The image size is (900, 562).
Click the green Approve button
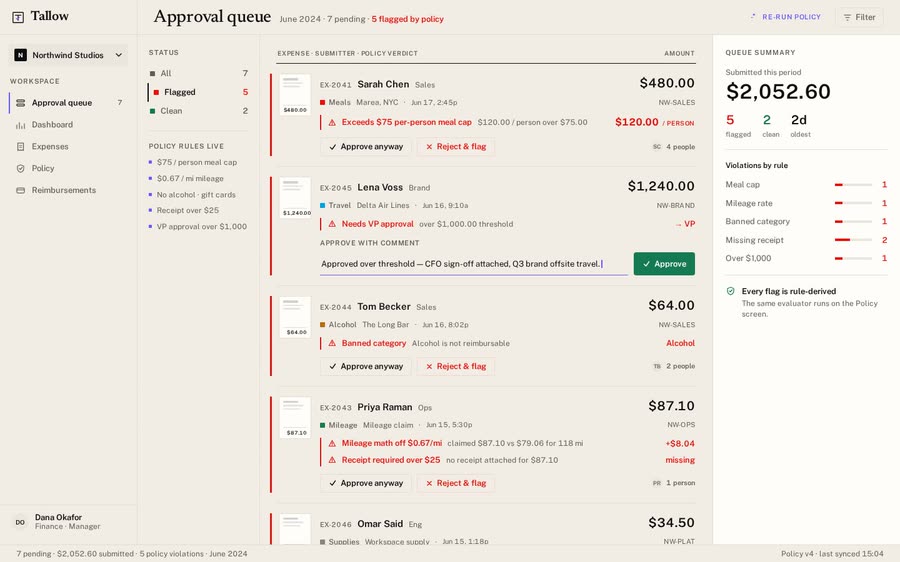coord(664,264)
